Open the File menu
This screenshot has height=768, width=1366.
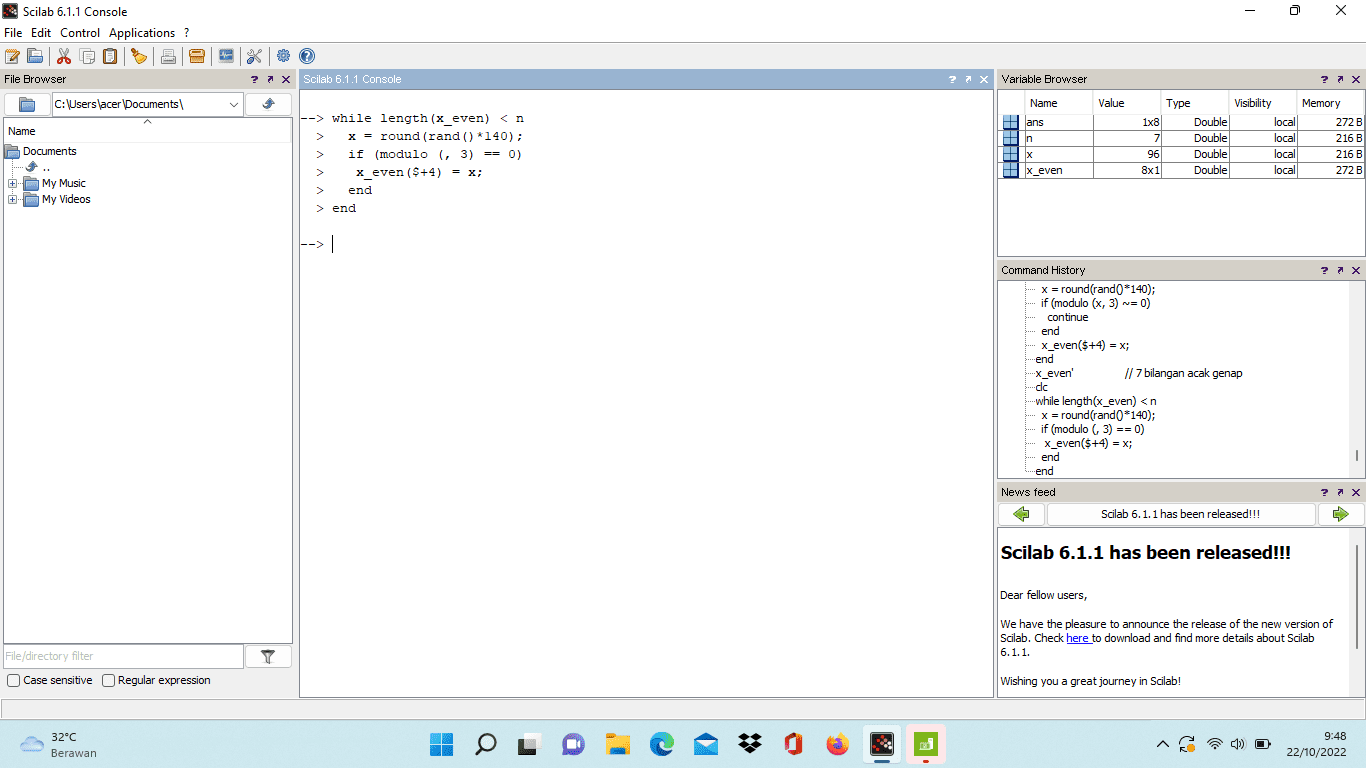point(13,33)
